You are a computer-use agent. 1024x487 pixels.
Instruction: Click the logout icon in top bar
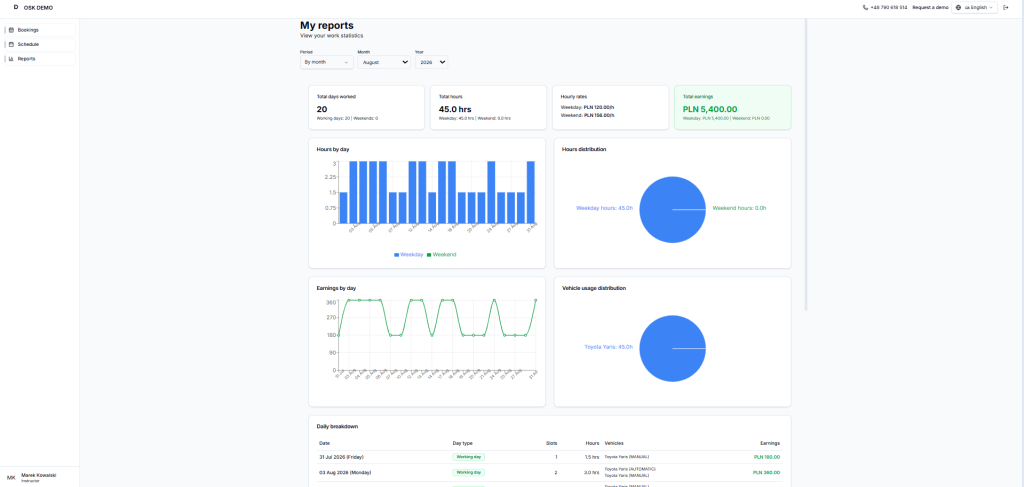pos(1006,8)
